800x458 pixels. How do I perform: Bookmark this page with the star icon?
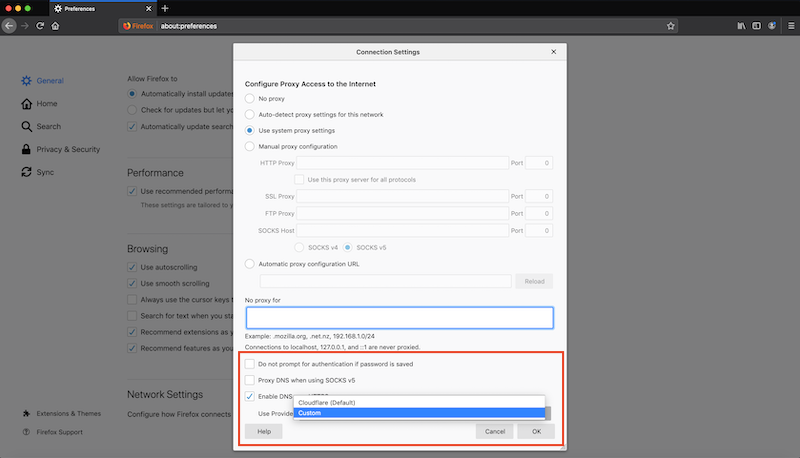coord(670,25)
